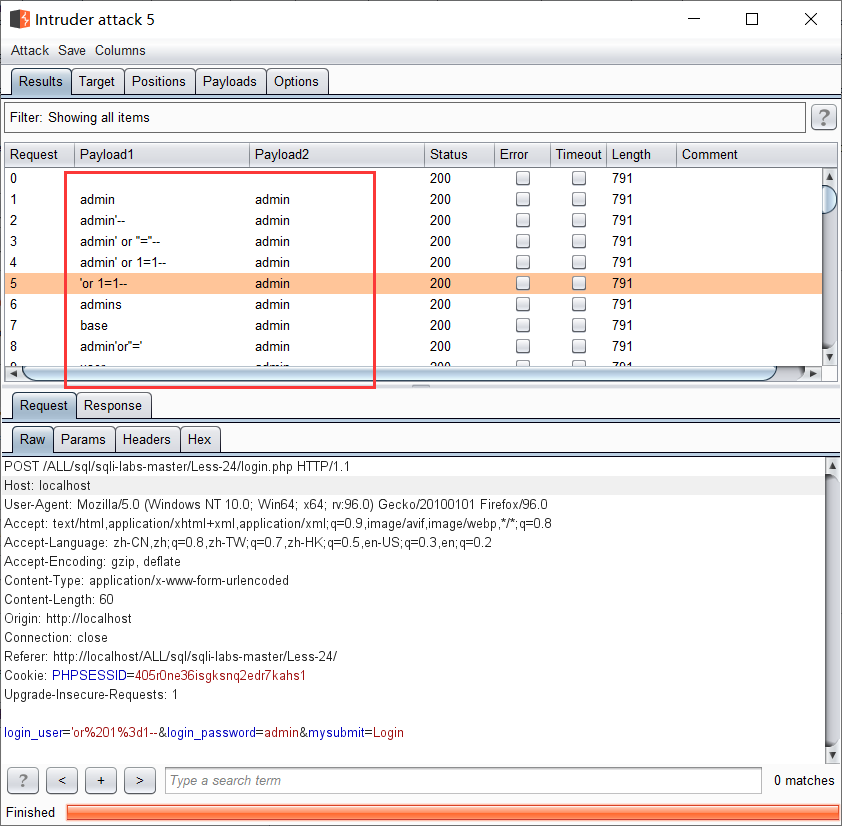Sort by the Request column header

point(39,155)
